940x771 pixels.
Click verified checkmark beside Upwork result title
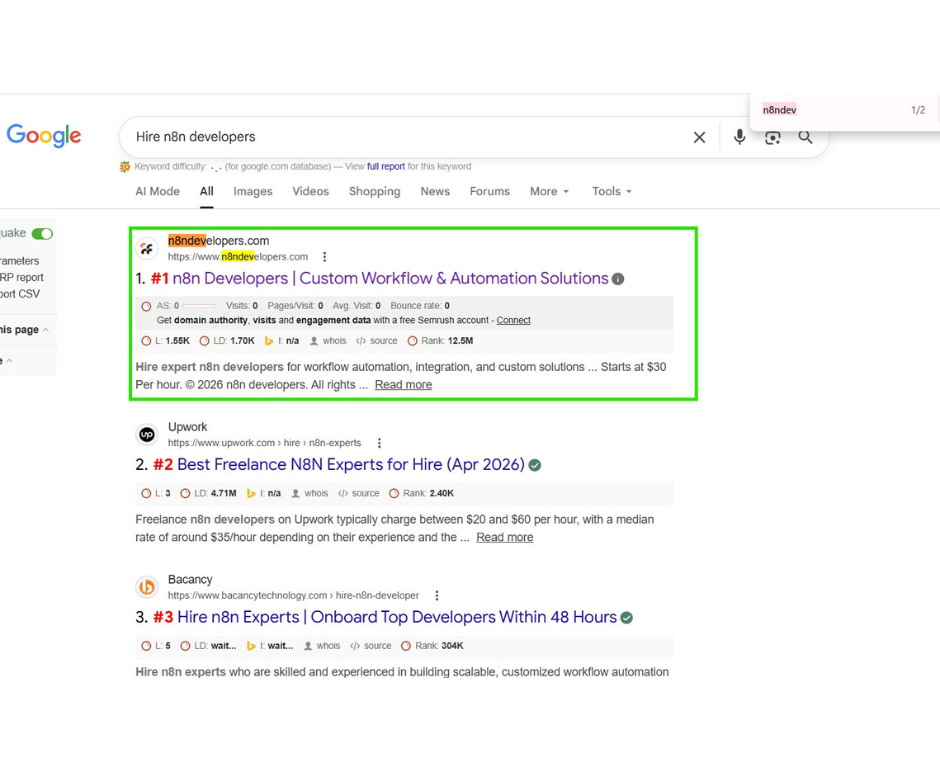(535, 465)
